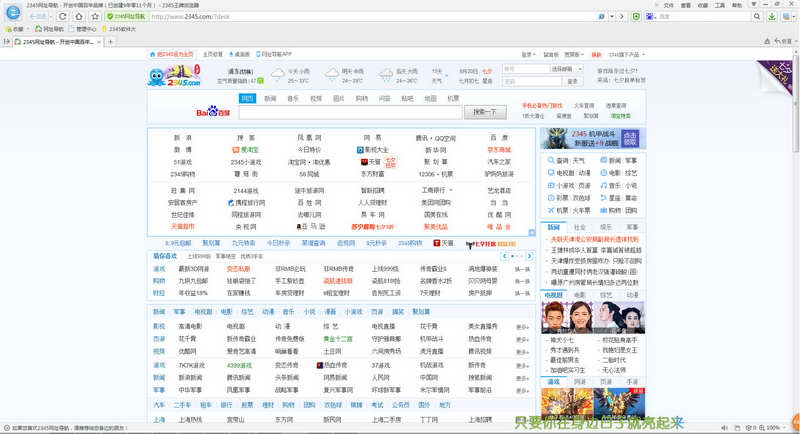Screen dimensions: 800x434
Task: Open the download manager icon
Action: (x=772, y=16)
